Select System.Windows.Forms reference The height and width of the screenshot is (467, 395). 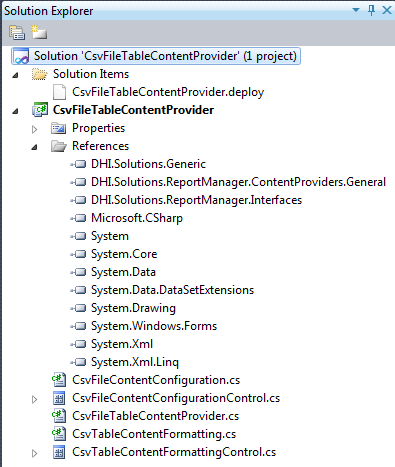coord(154,326)
